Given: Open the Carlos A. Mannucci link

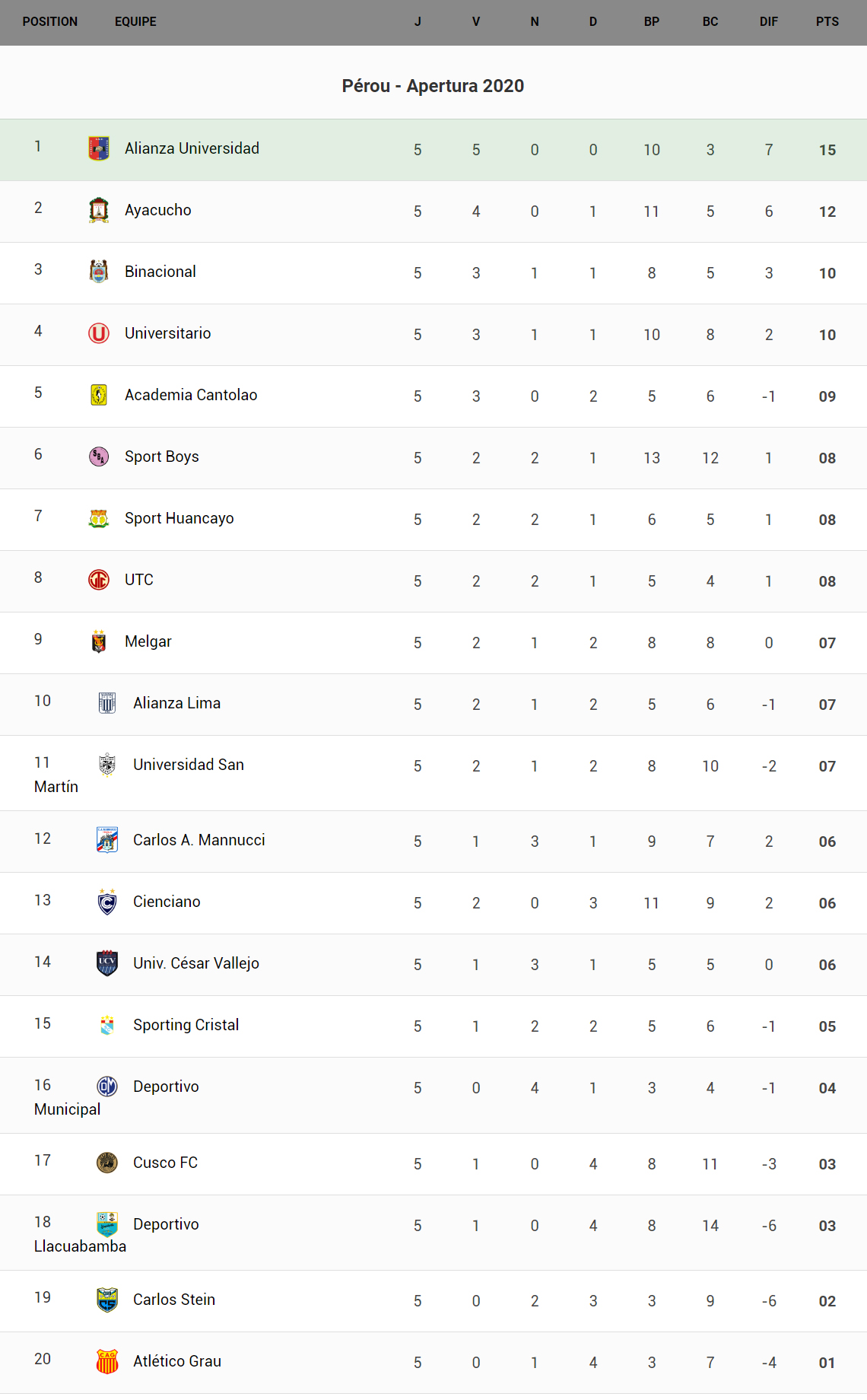Looking at the screenshot, I should coord(198,840).
